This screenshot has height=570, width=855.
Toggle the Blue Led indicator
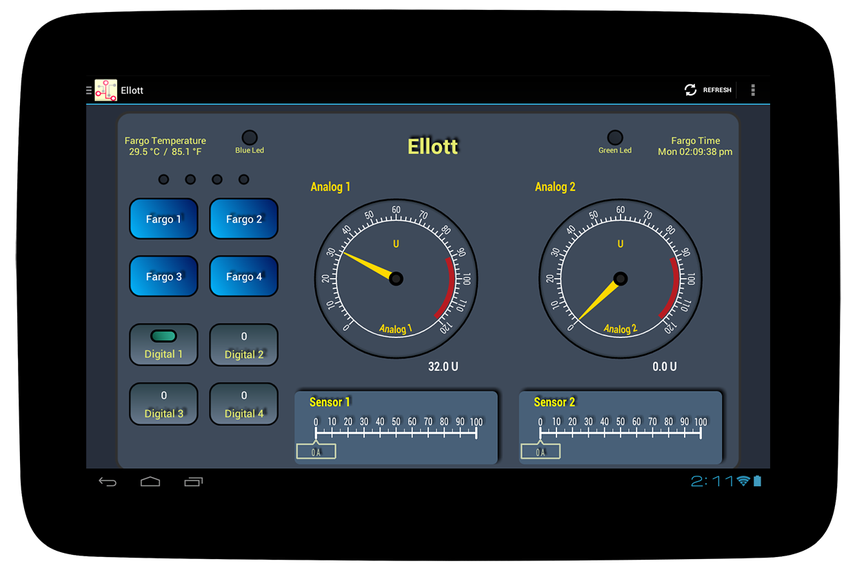pyautogui.click(x=250, y=138)
